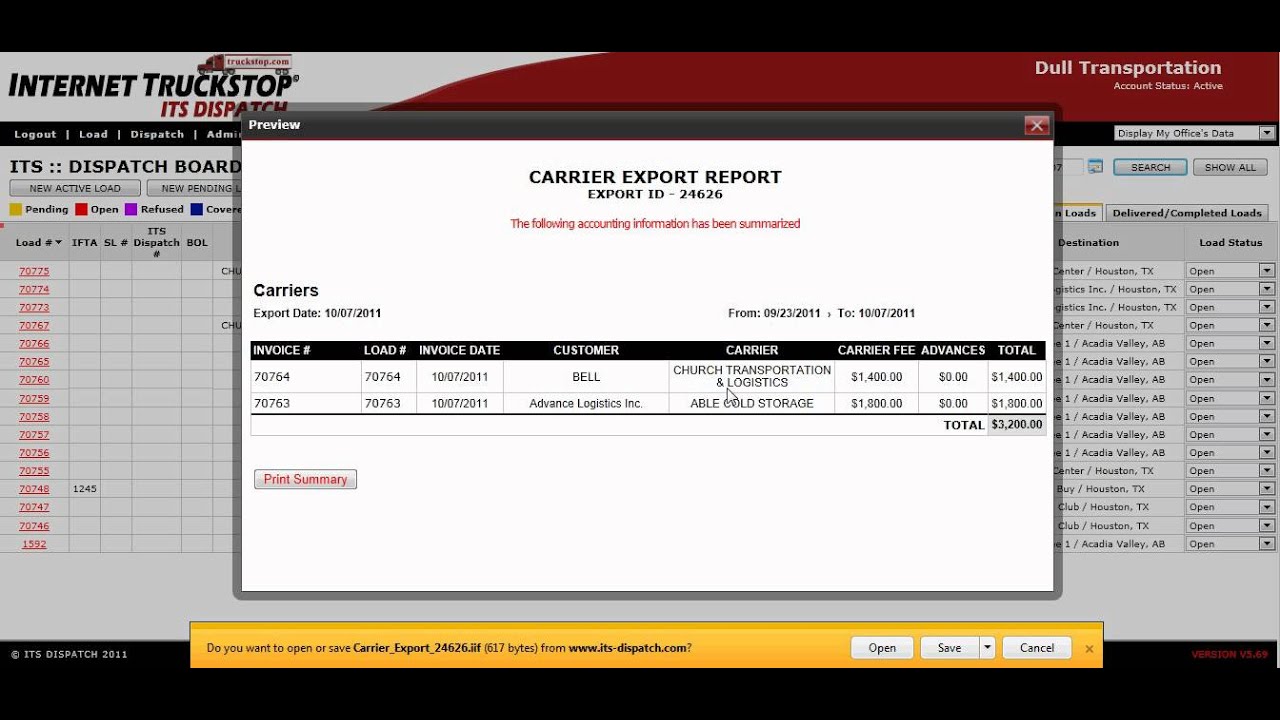
Task: Switch to Delivered/Completed Loads tab
Action: tap(1187, 213)
